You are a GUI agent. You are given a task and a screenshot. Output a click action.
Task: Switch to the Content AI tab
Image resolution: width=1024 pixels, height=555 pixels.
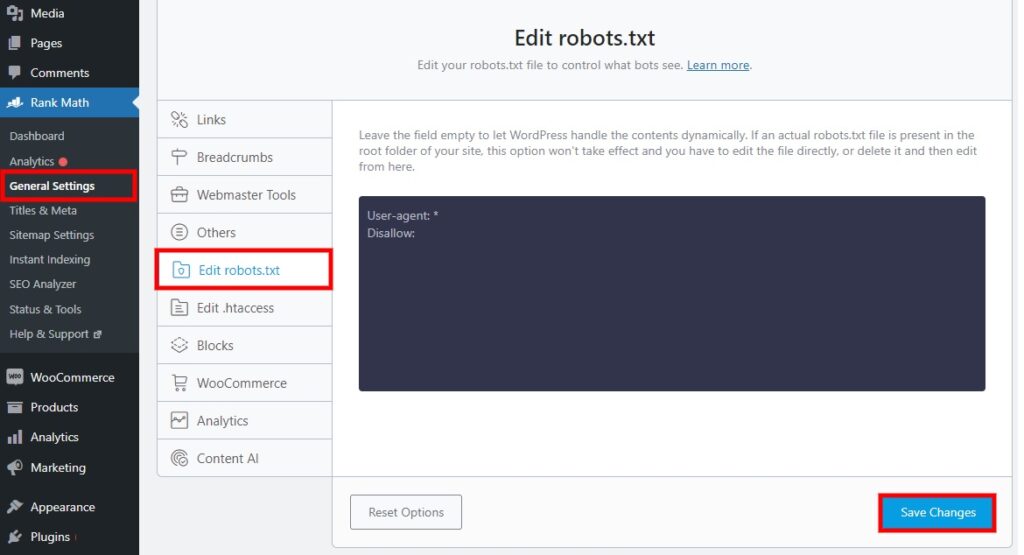pos(244,458)
